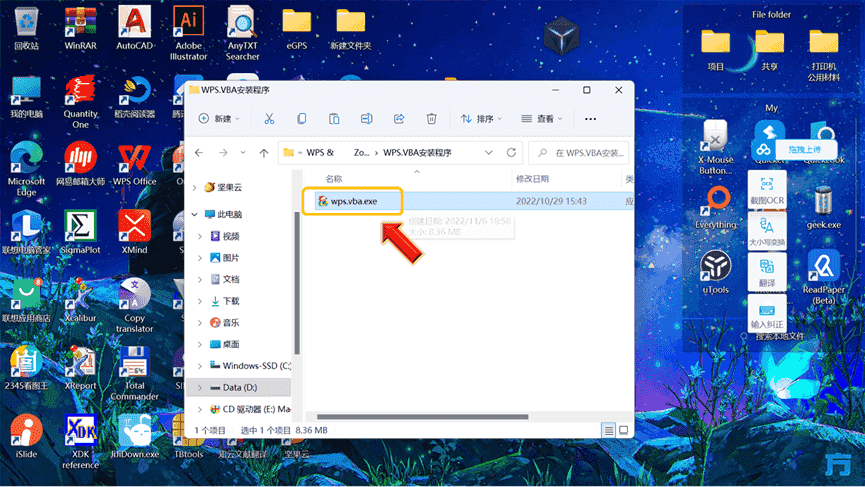The height and width of the screenshot is (487, 865).
Task: Click the 截图OCR button in floating panel
Action: (x=767, y=190)
